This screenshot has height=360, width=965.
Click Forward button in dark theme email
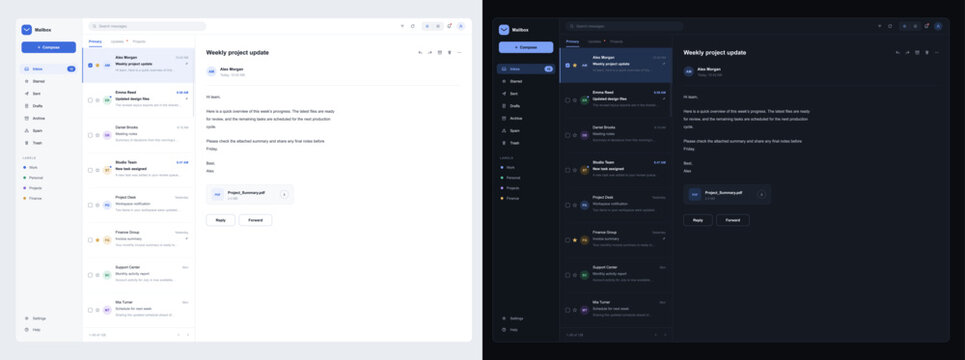[732, 220]
